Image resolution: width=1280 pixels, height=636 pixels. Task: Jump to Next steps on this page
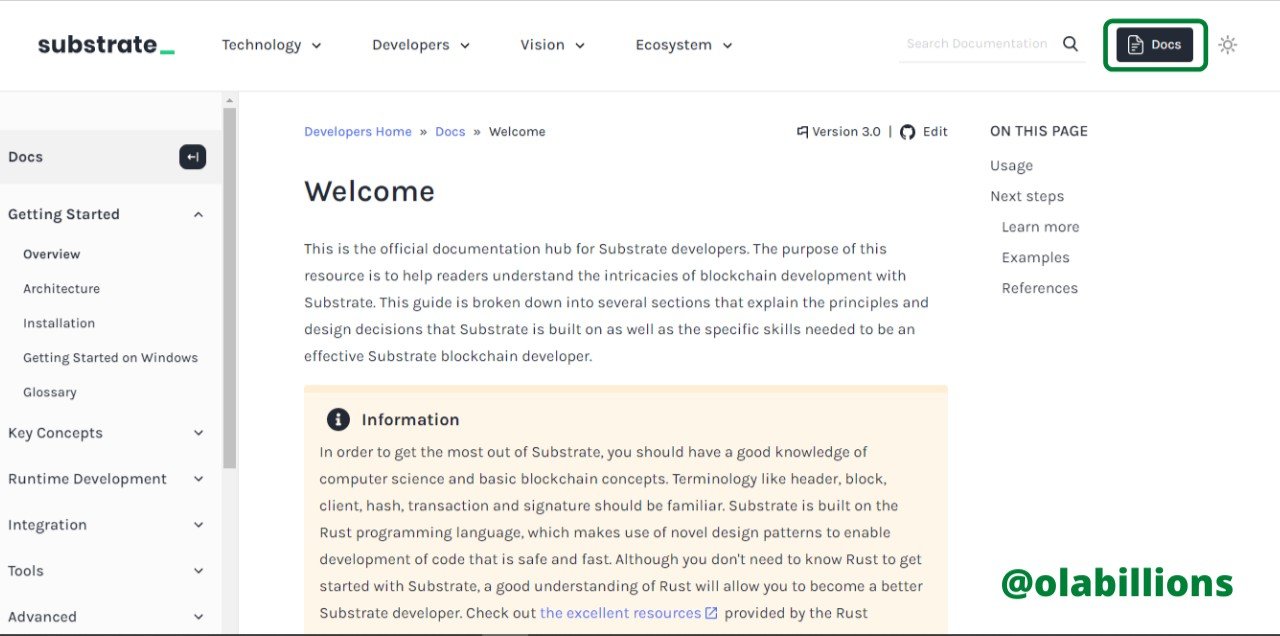coord(1027,197)
